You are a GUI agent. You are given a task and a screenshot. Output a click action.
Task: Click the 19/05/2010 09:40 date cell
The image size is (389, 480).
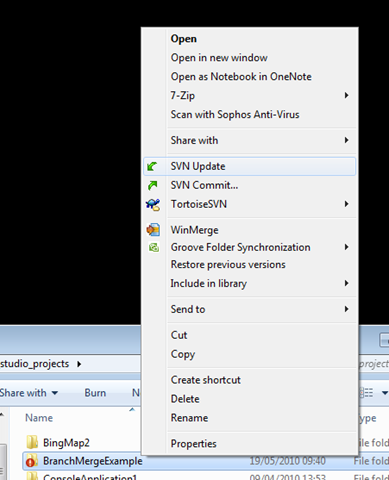[x=287, y=461]
